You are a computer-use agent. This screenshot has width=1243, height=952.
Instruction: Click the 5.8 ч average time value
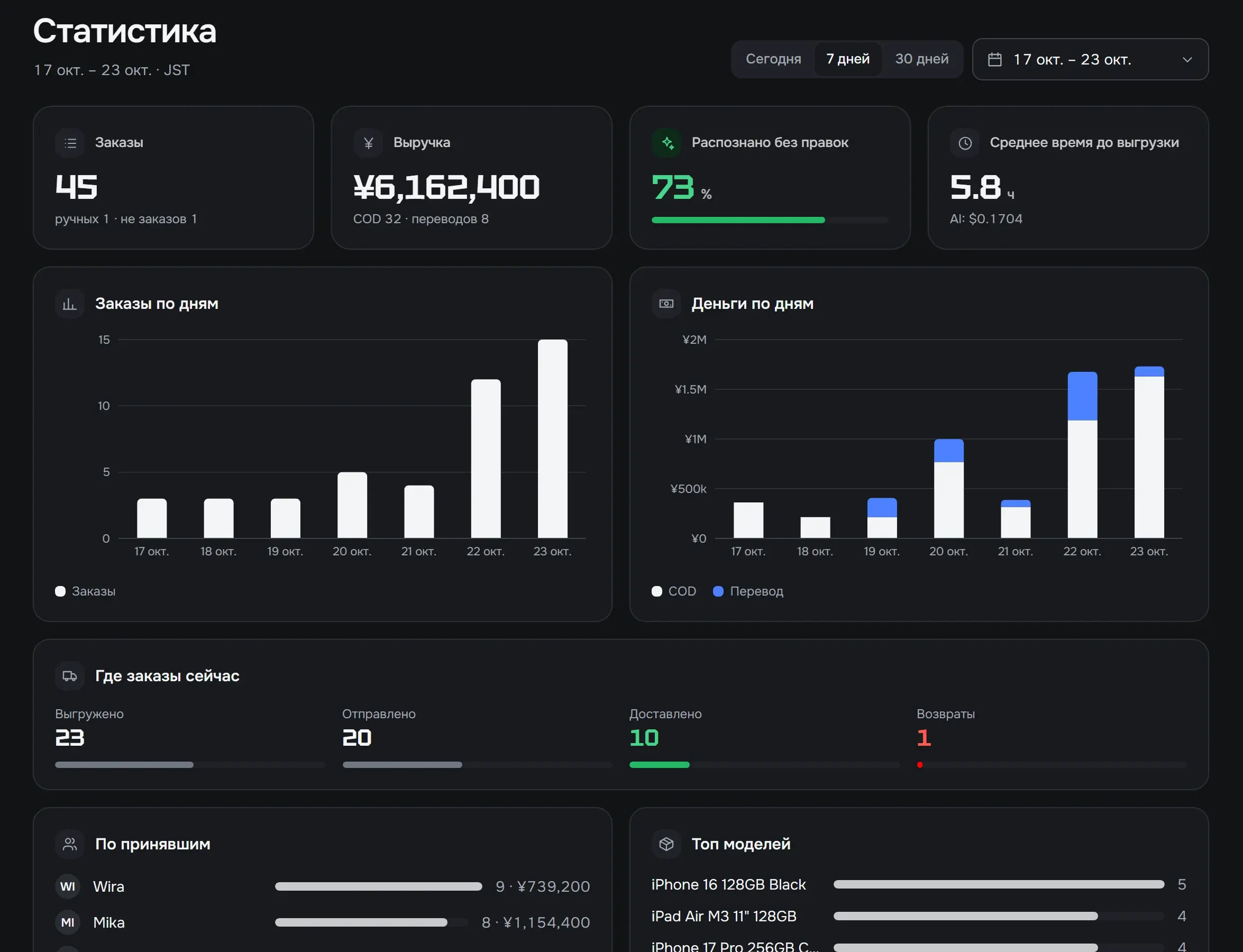982,187
